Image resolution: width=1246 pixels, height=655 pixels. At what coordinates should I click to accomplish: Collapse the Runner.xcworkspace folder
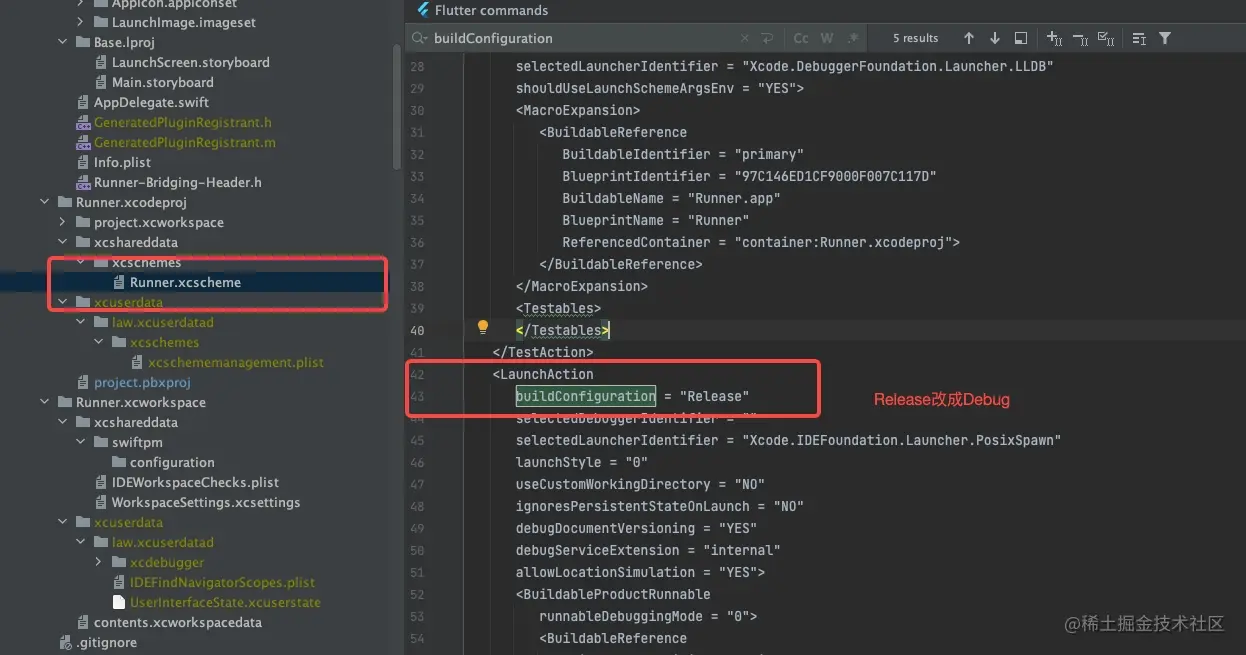click(x=45, y=402)
